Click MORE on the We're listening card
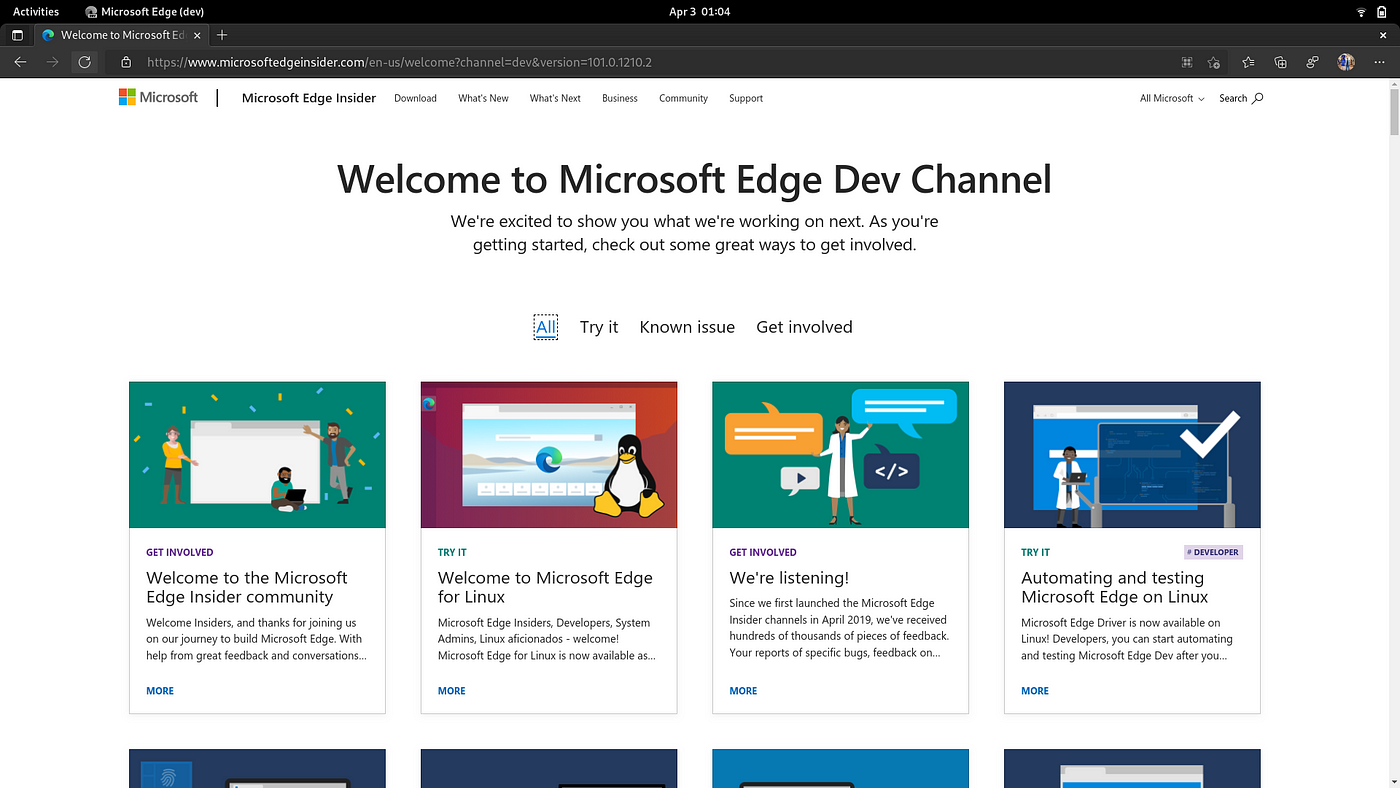The height and width of the screenshot is (788, 1400). [x=743, y=691]
